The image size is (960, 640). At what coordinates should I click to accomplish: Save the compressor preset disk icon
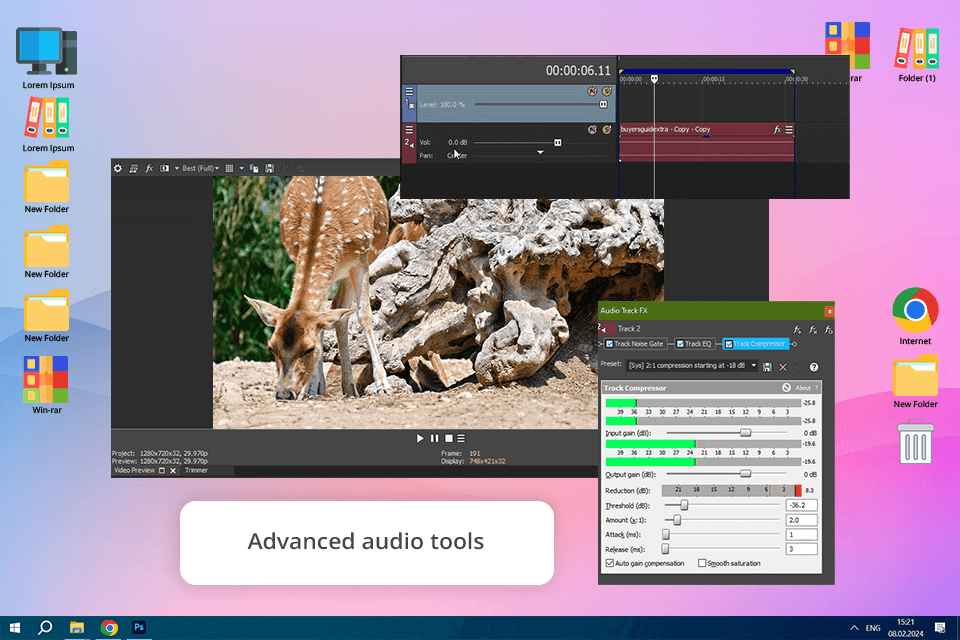pos(767,367)
